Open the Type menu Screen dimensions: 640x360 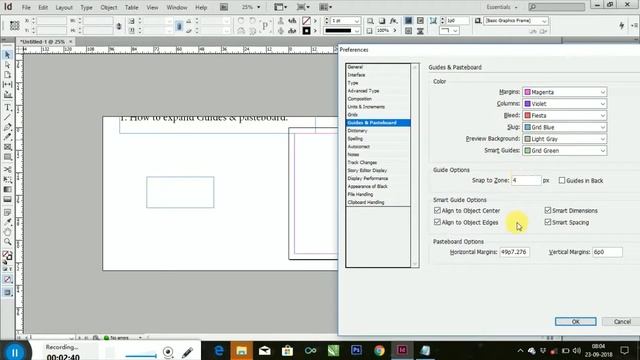coord(86,7)
